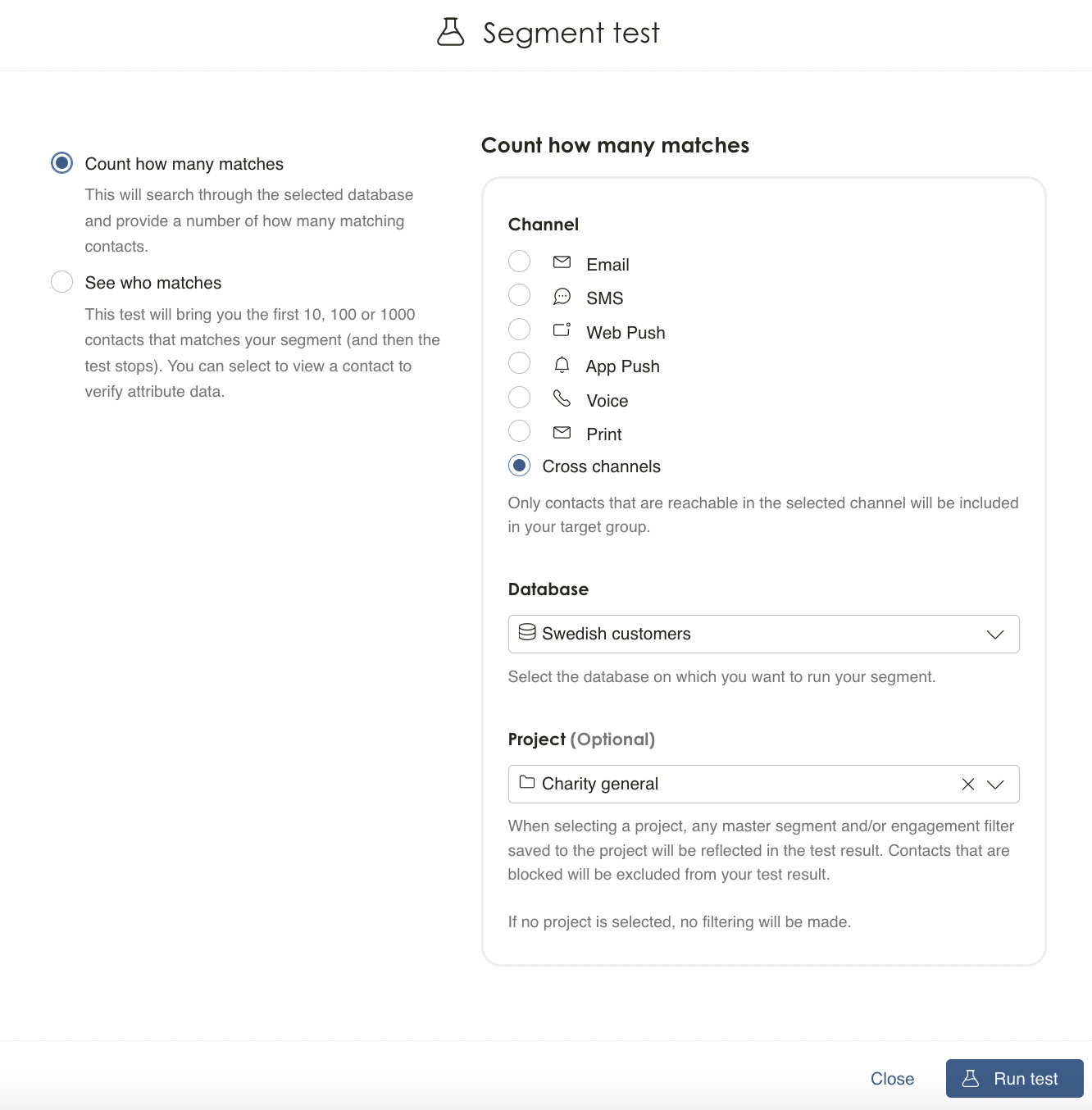The width and height of the screenshot is (1092, 1110).
Task: Choose the Cross channels radio button
Action: tap(519, 466)
